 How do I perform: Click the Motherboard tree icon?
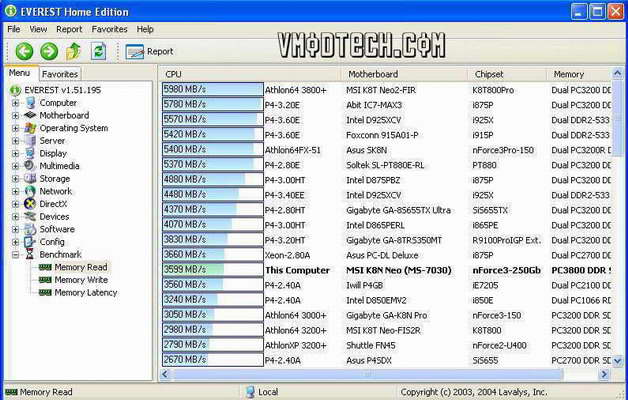tap(30, 115)
